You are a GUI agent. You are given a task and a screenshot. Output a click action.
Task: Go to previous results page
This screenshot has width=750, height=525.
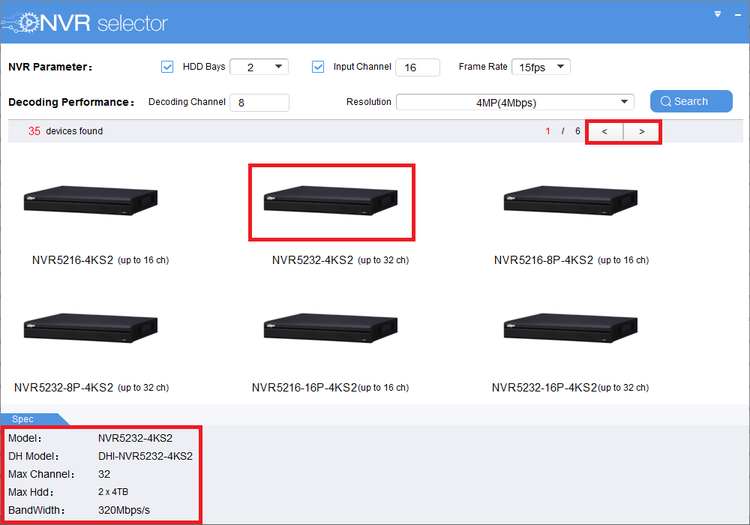pos(605,131)
